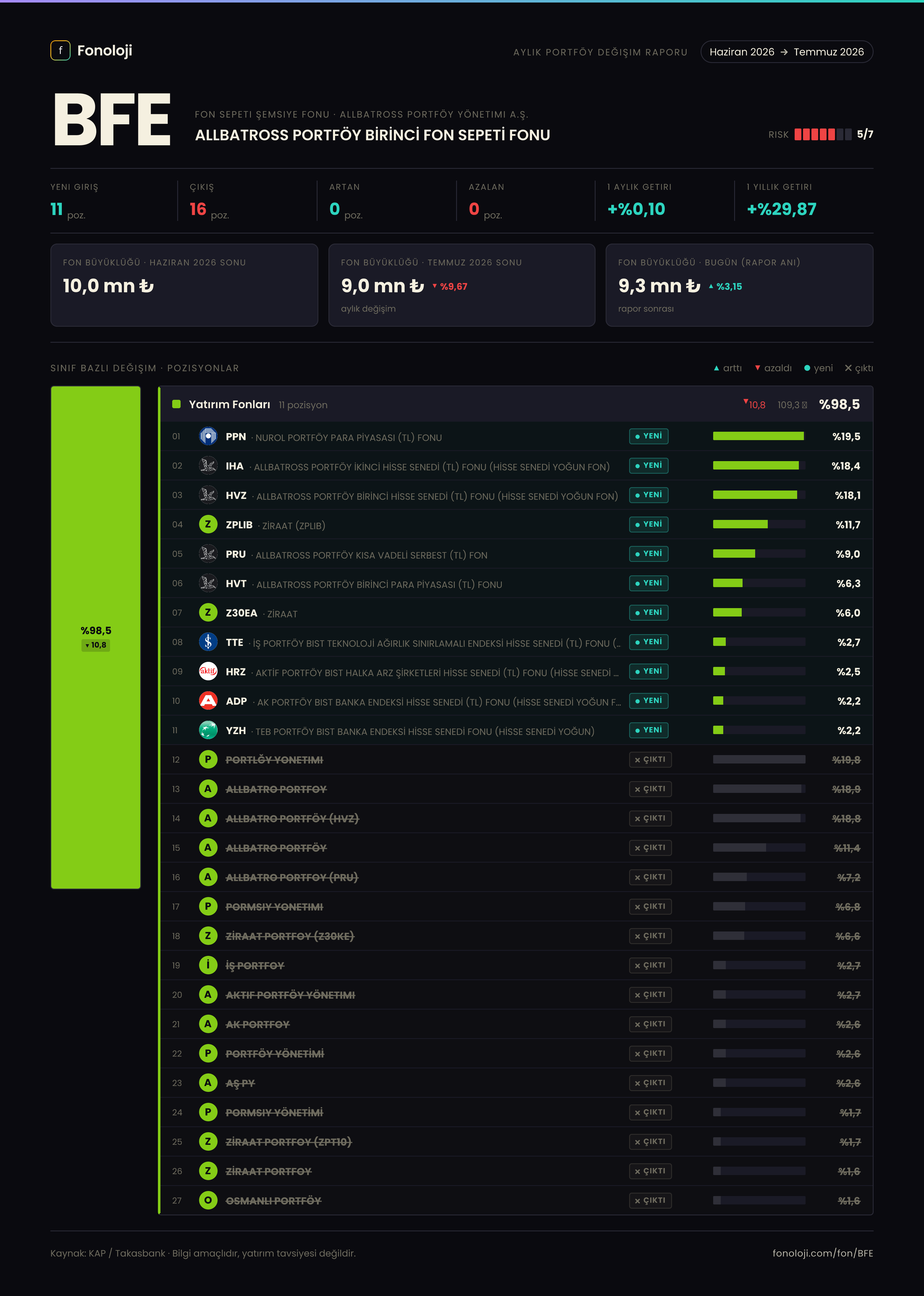Click the YZH TEB Portföy logo
Screen dimensions: 924x1296
pyautogui.click(x=208, y=730)
